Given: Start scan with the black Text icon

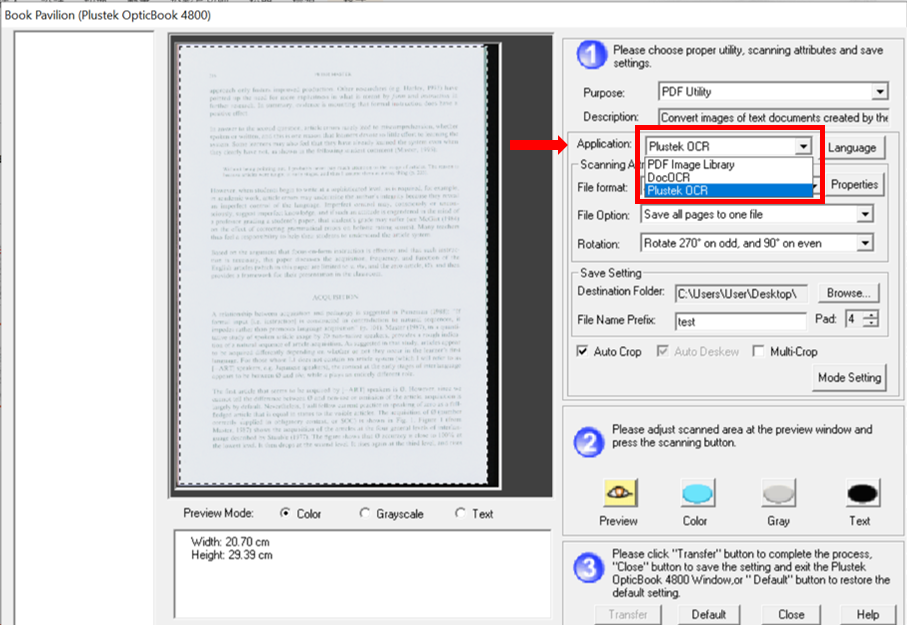Looking at the screenshot, I should tap(859, 493).
